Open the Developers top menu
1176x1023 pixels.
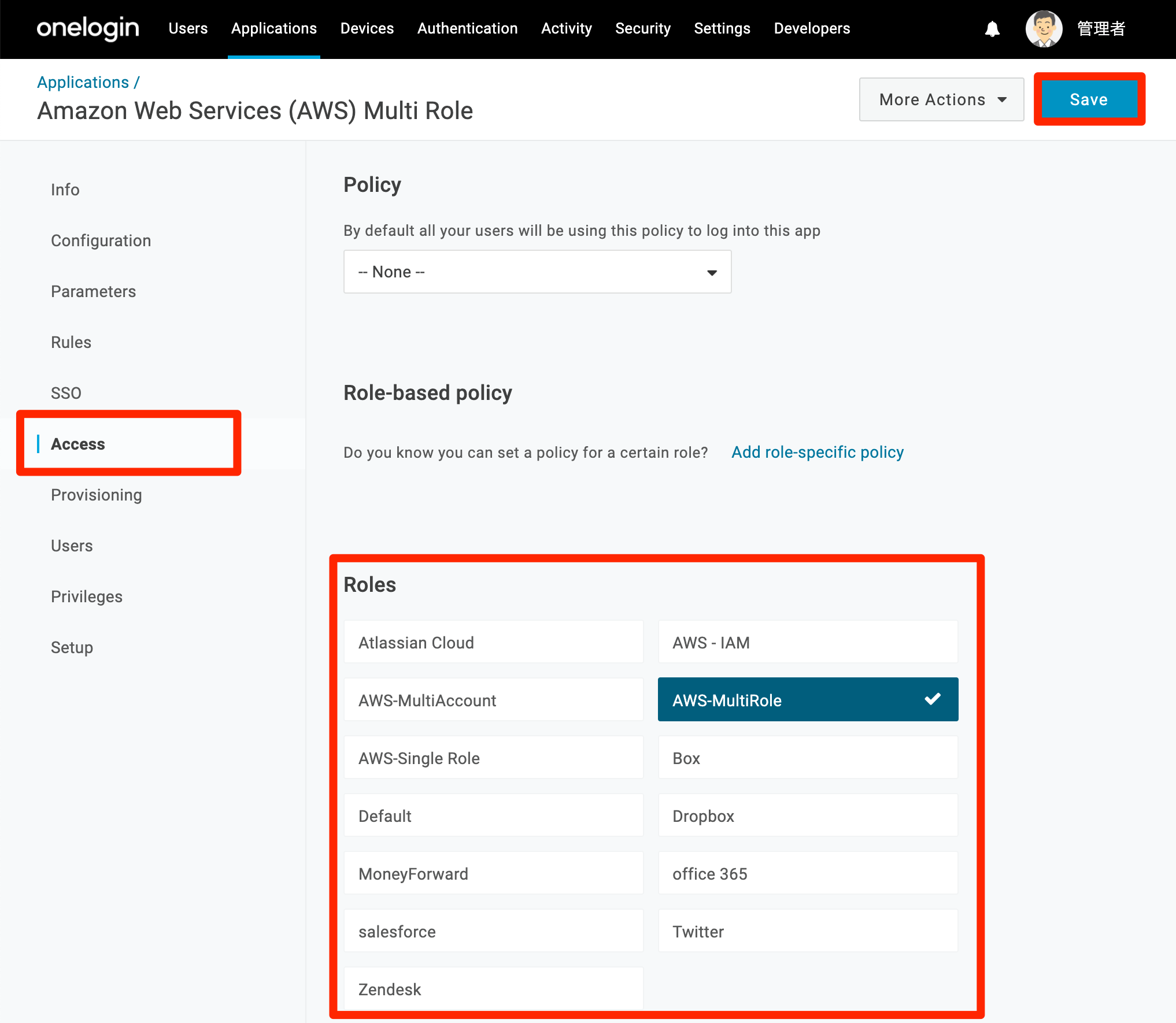tap(812, 28)
